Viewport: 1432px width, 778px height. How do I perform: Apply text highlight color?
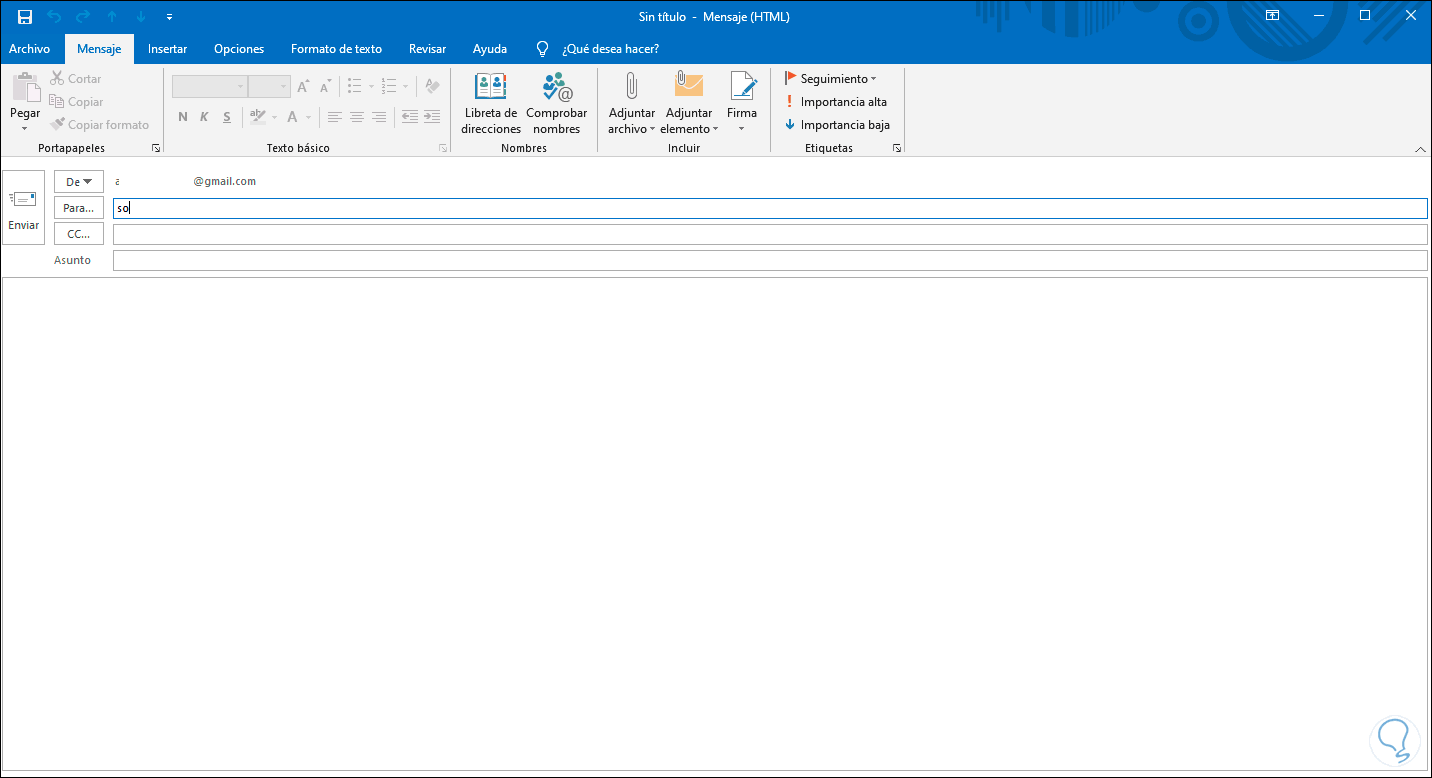click(257, 117)
